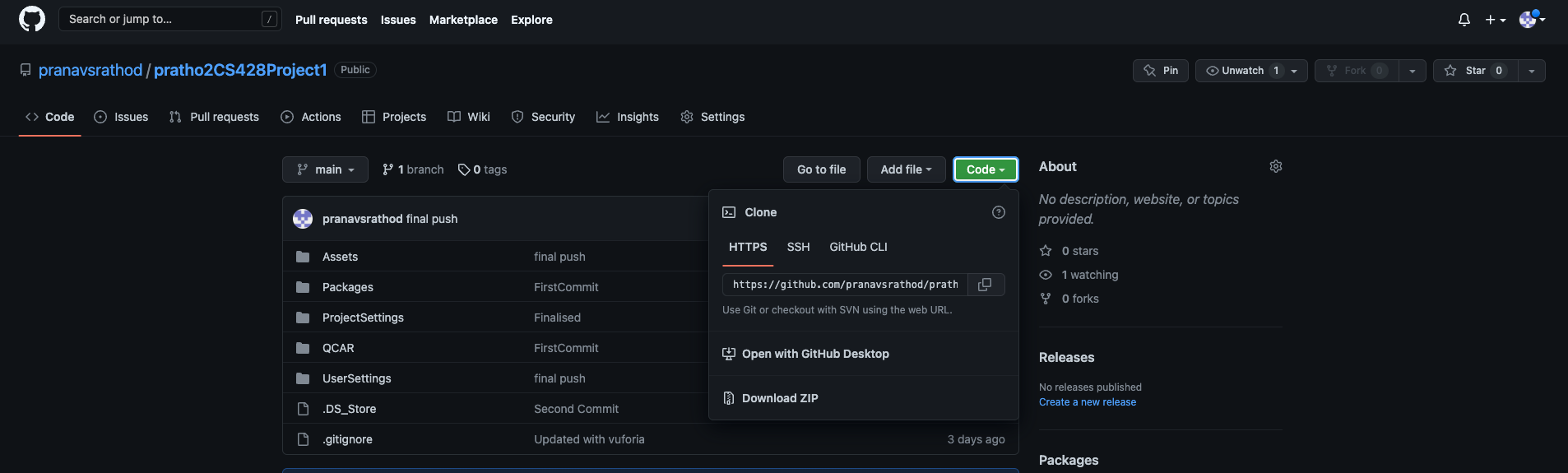Open the Projects tab
The height and width of the screenshot is (473, 1568).
[x=394, y=117]
